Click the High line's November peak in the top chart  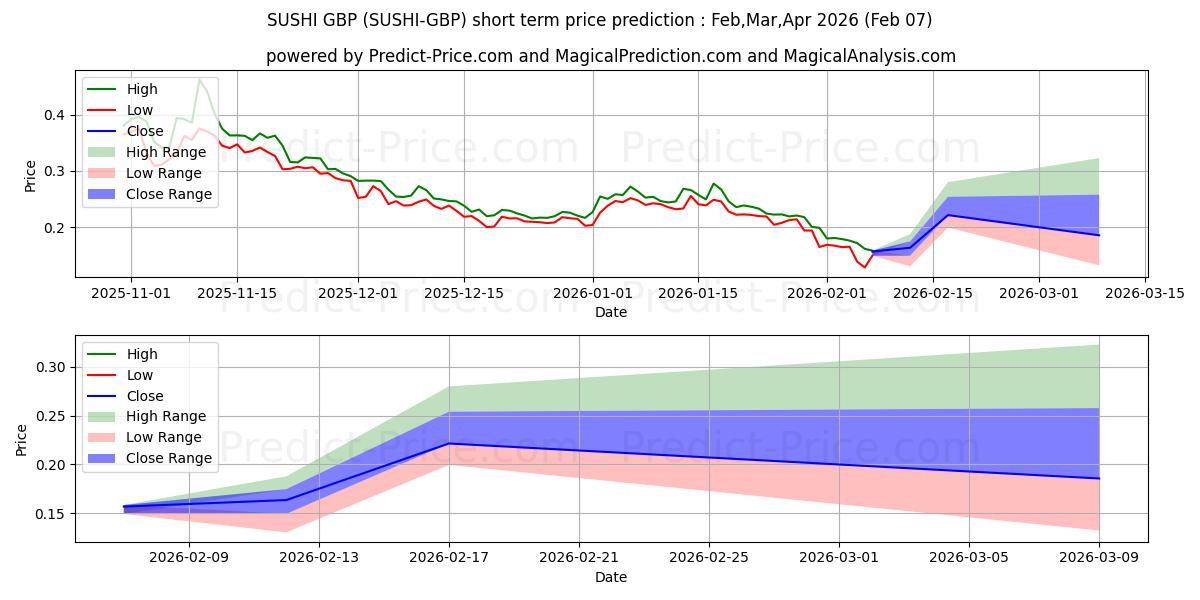click(199, 80)
